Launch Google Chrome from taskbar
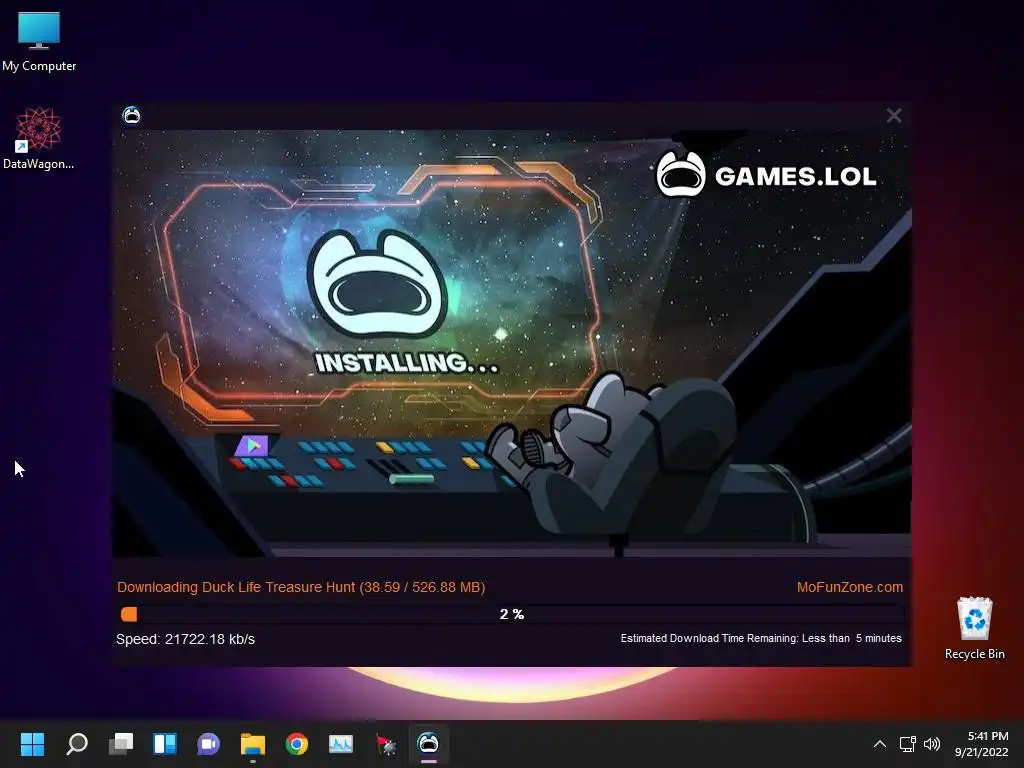 [x=296, y=744]
